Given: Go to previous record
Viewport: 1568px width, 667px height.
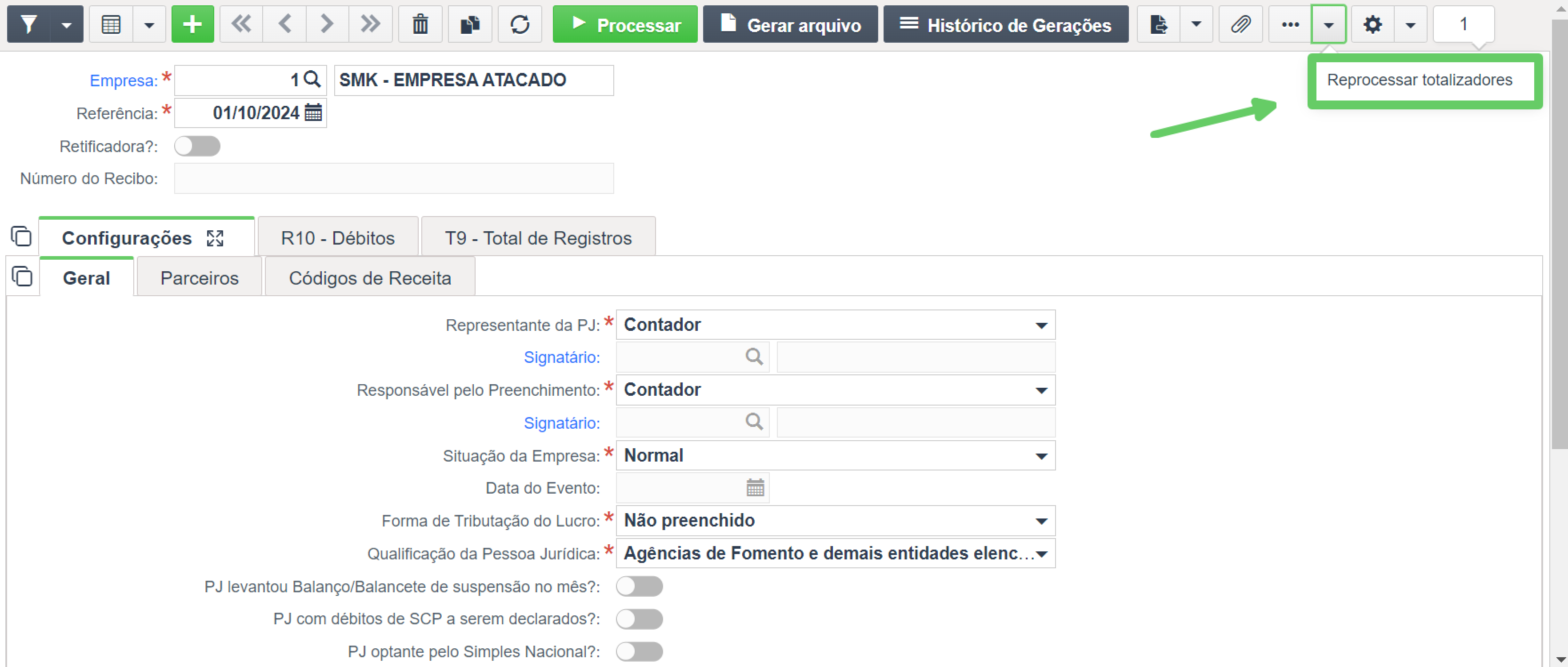Looking at the screenshot, I should click(284, 24).
